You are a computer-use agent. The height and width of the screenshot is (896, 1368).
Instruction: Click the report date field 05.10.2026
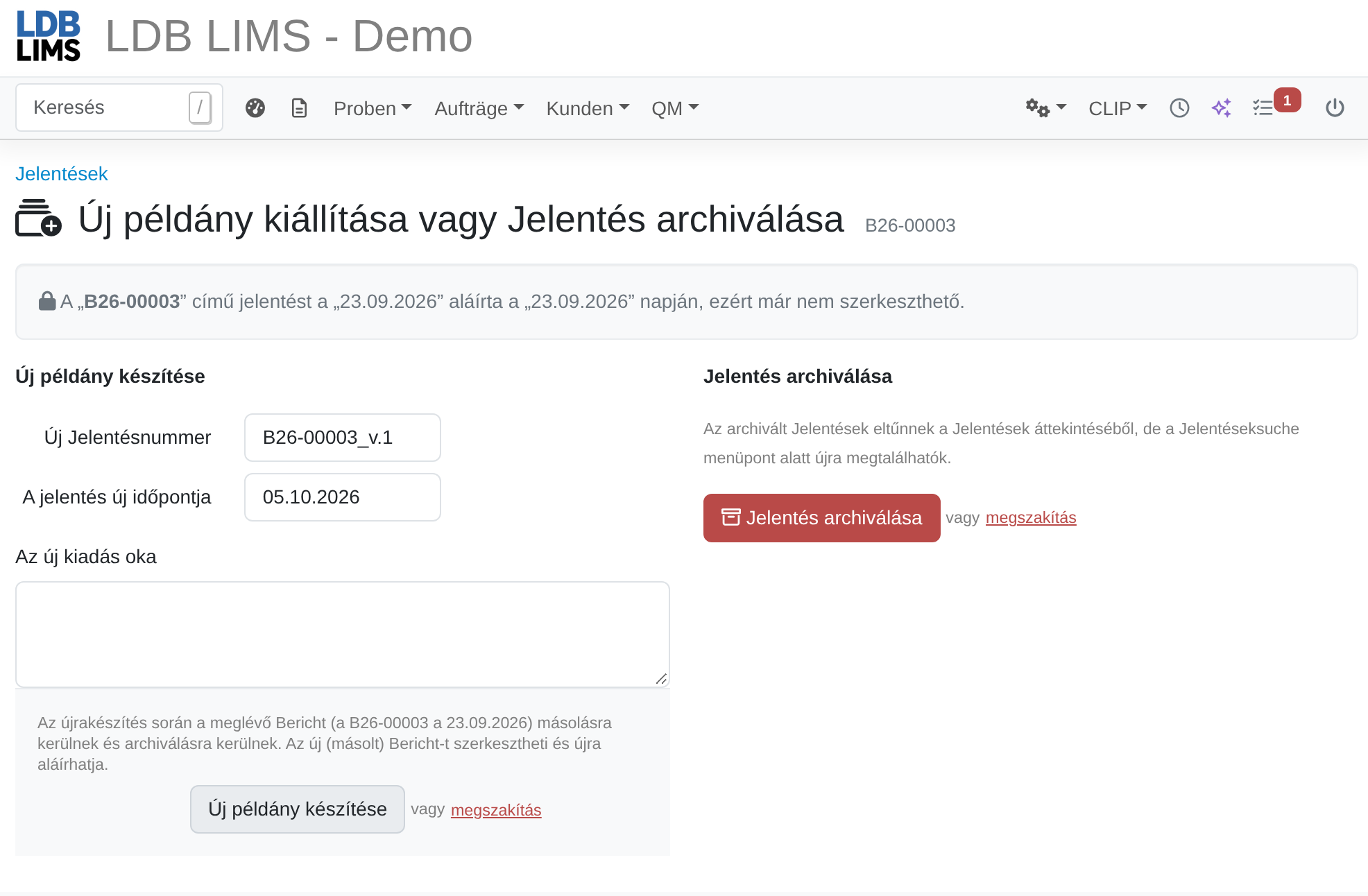tap(343, 497)
